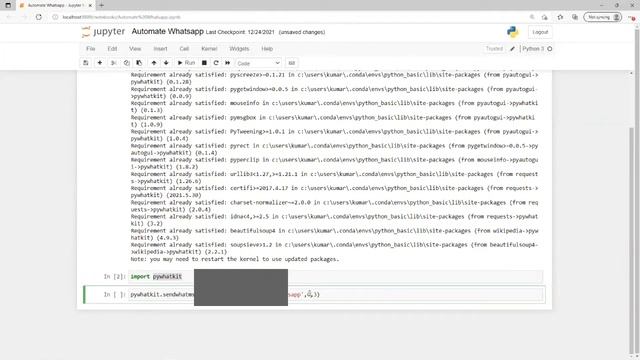
Task: Insert a new cell below with plus icon
Action: pos(100,63)
